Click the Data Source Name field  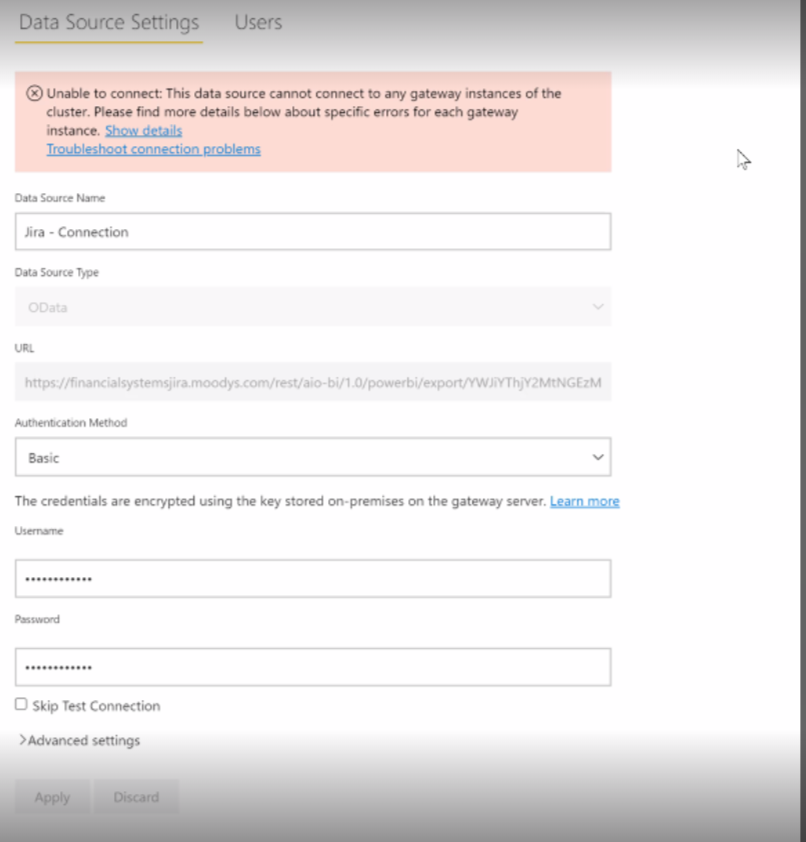tap(313, 231)
